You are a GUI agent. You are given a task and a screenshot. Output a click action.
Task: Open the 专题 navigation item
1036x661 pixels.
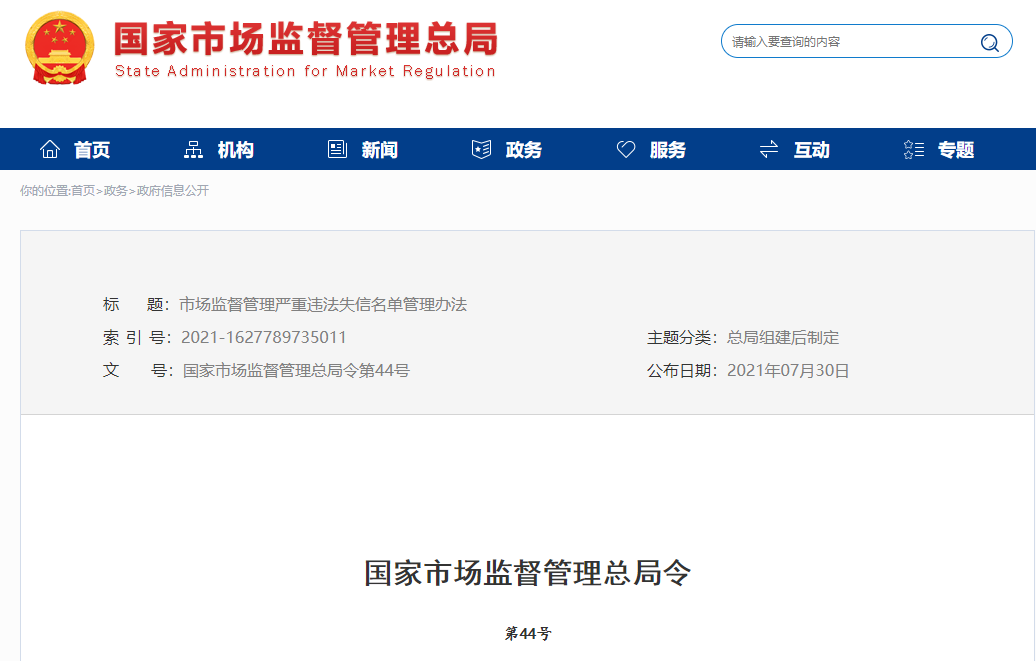click(956, 150)
